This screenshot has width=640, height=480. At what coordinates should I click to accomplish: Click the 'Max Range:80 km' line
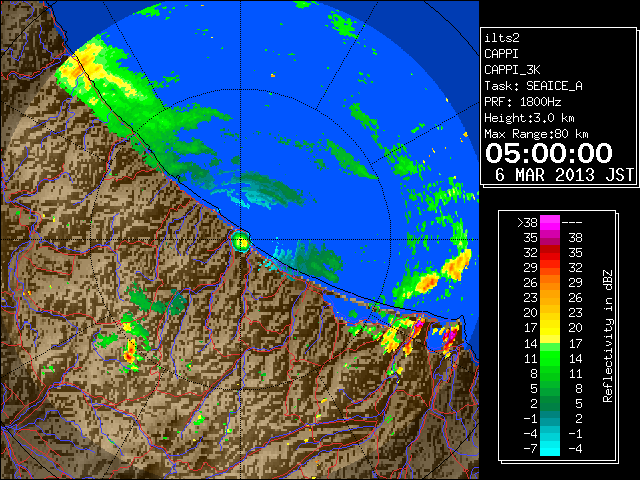[536, 134]
